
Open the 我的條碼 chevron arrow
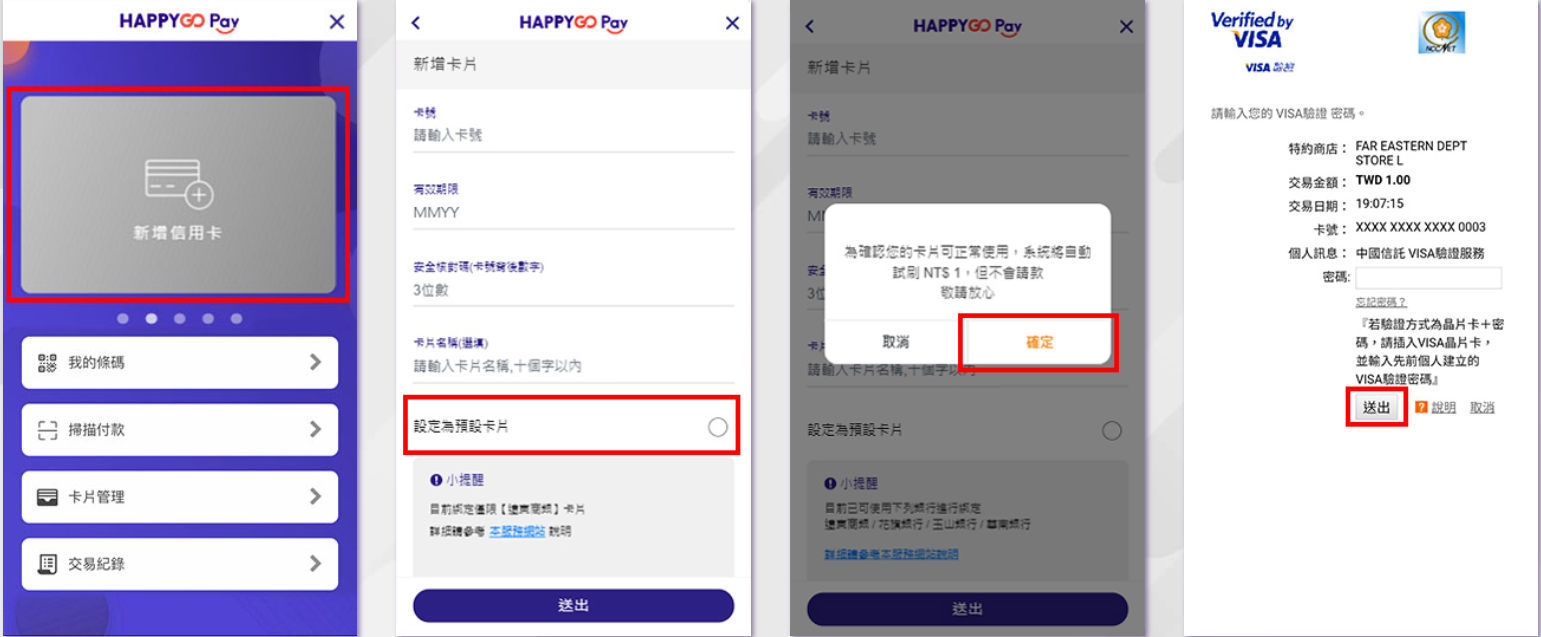(316, 362)
